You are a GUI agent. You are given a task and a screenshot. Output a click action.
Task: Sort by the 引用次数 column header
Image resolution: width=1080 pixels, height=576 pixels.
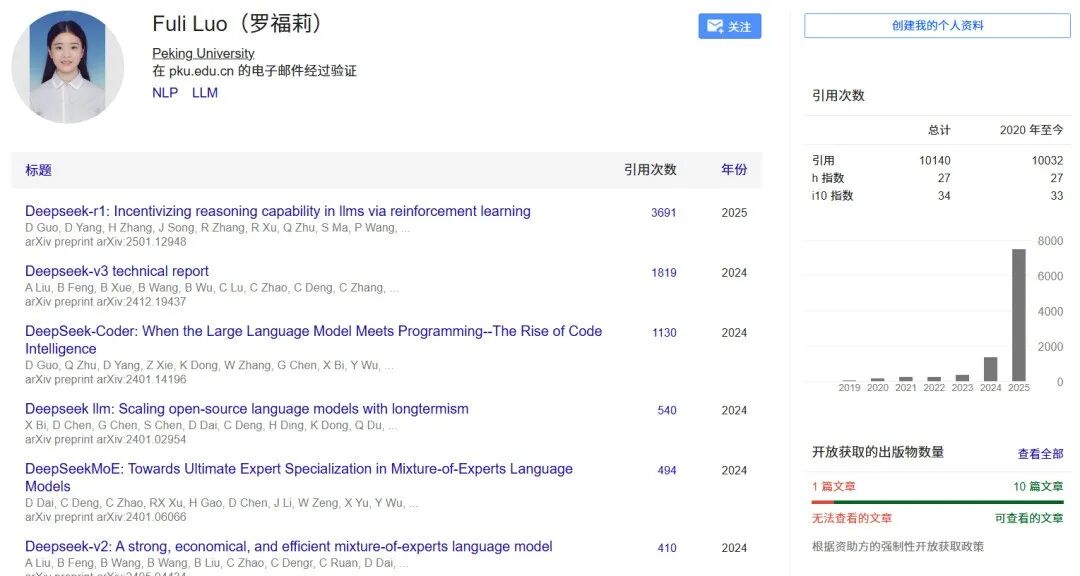click(650, 169)
